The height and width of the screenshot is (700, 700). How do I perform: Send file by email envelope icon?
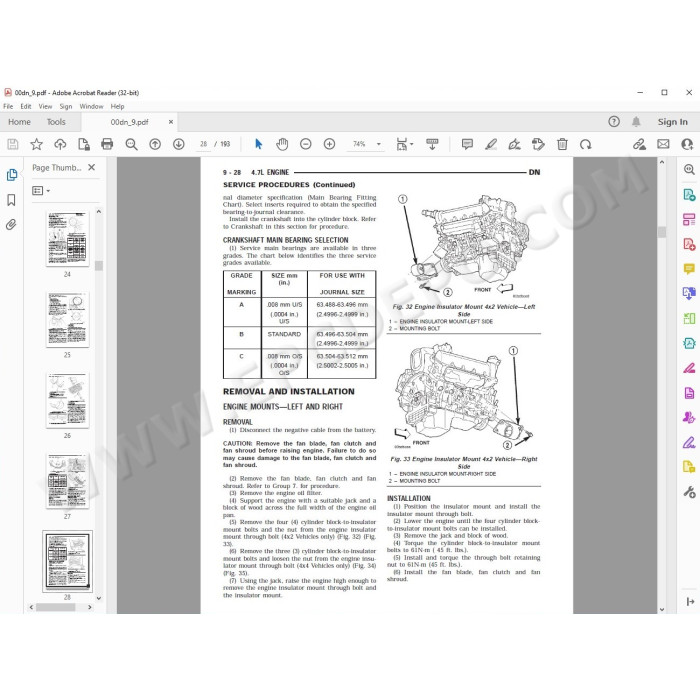click(663, 144)
